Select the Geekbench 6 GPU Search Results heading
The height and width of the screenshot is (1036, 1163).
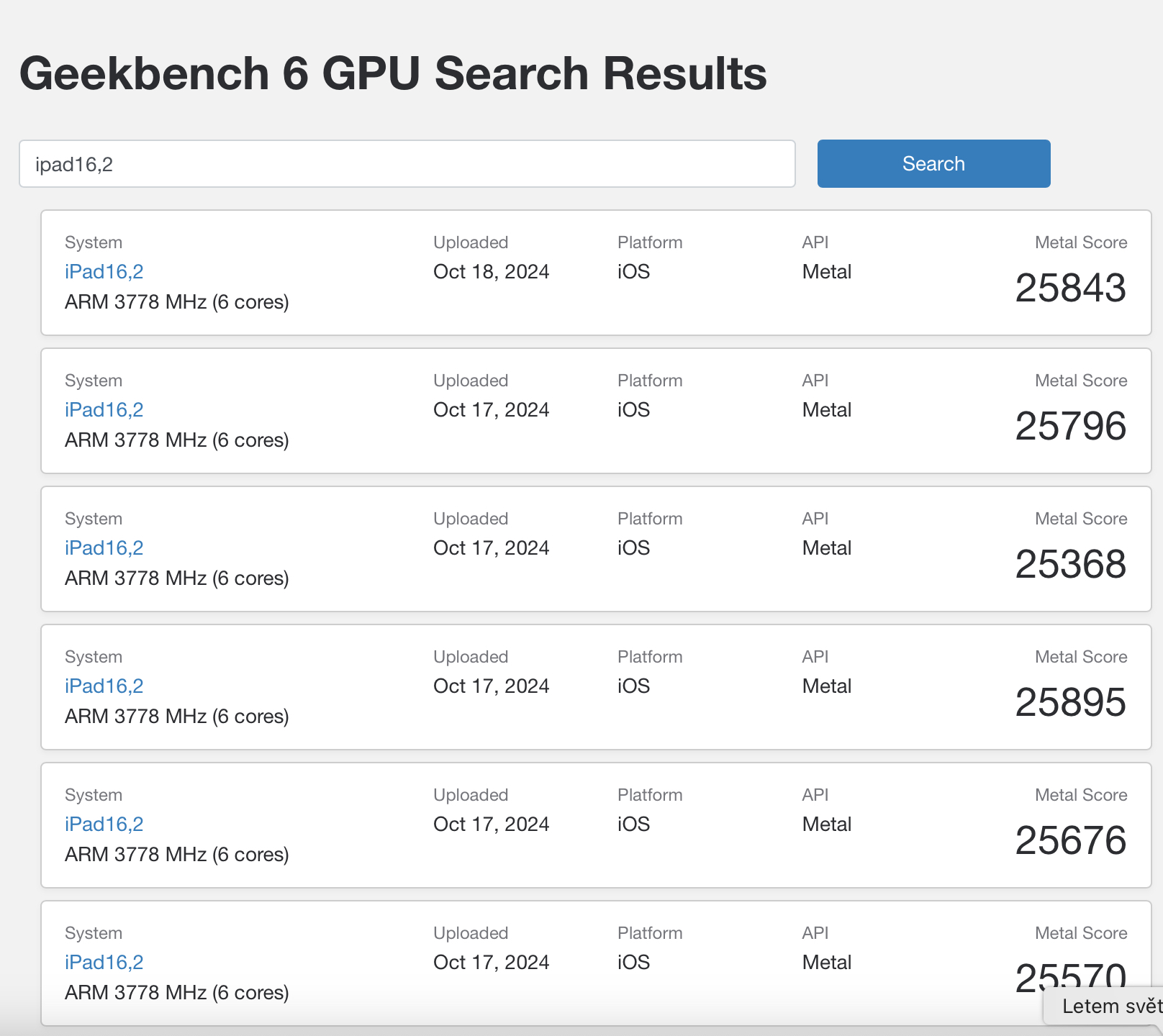(x=394, y=72)
